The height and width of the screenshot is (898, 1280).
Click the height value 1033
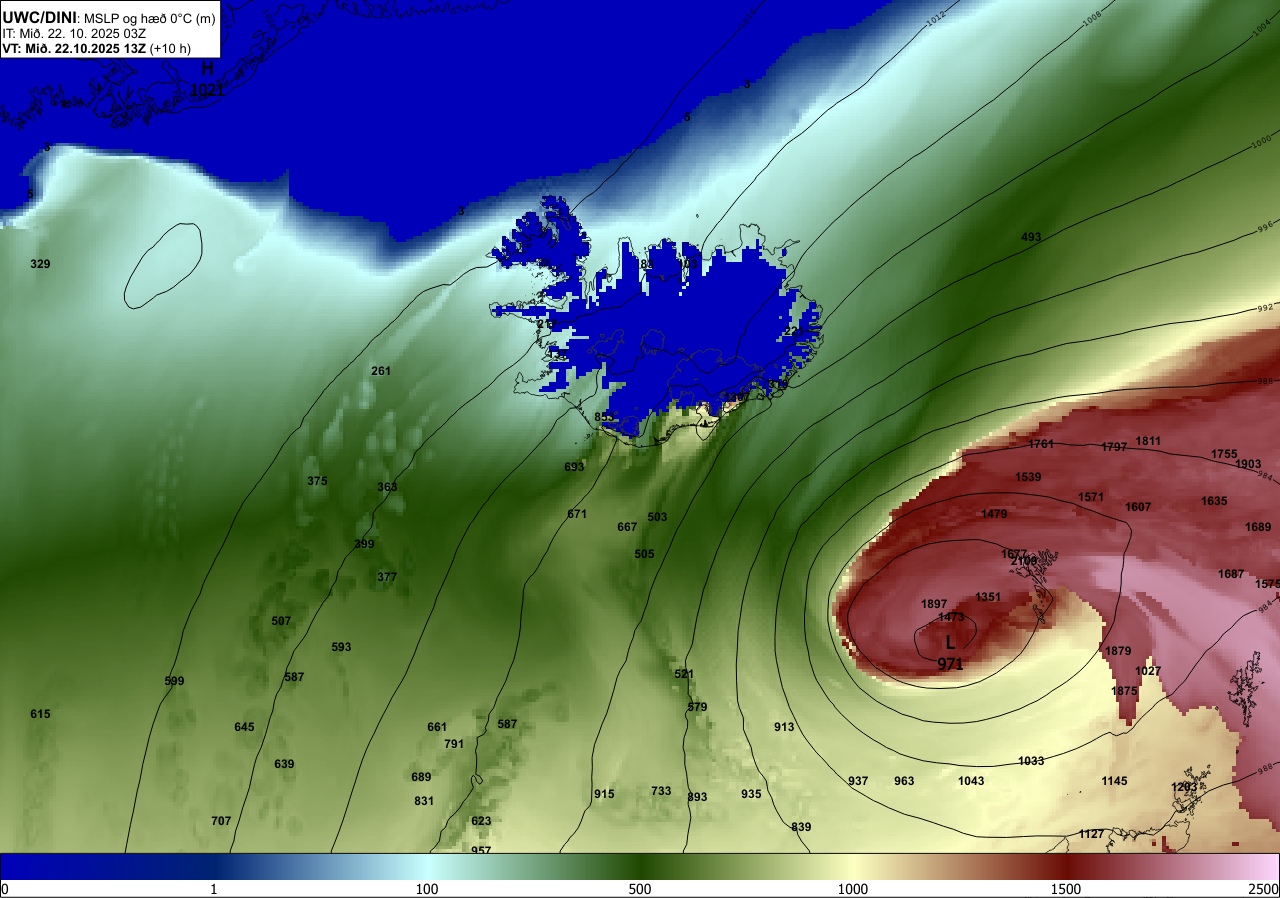click(x=1031, y=761)
